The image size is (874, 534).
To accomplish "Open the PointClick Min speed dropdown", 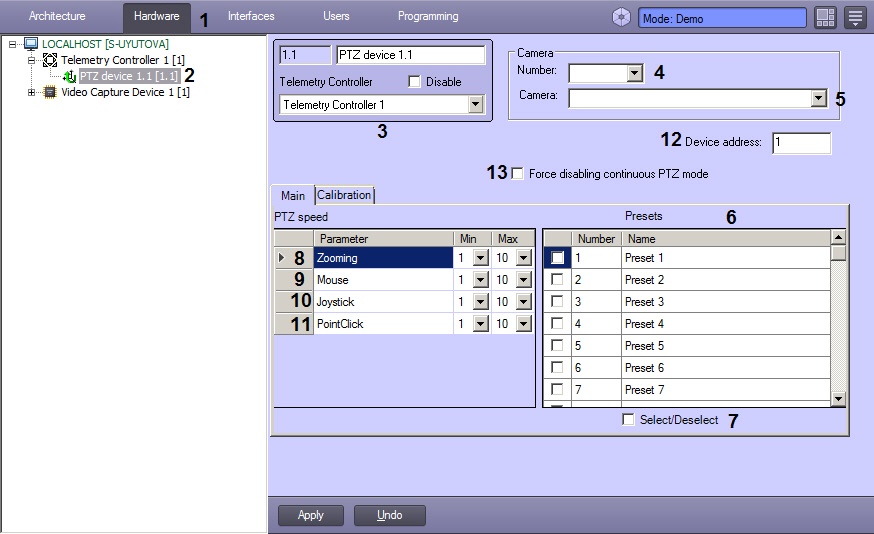I will coord(480,324).
